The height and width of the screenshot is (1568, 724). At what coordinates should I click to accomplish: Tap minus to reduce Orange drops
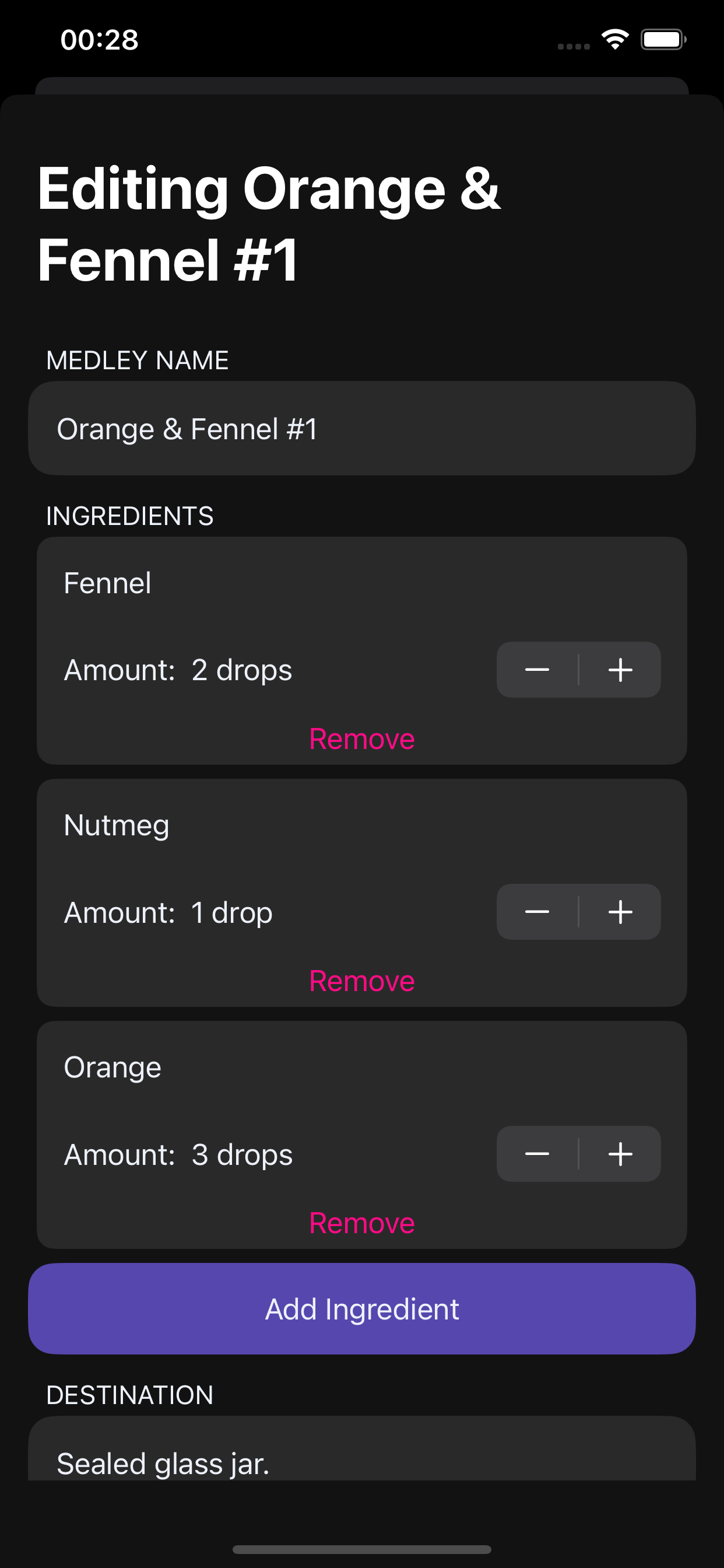(x=537, y=1154)
